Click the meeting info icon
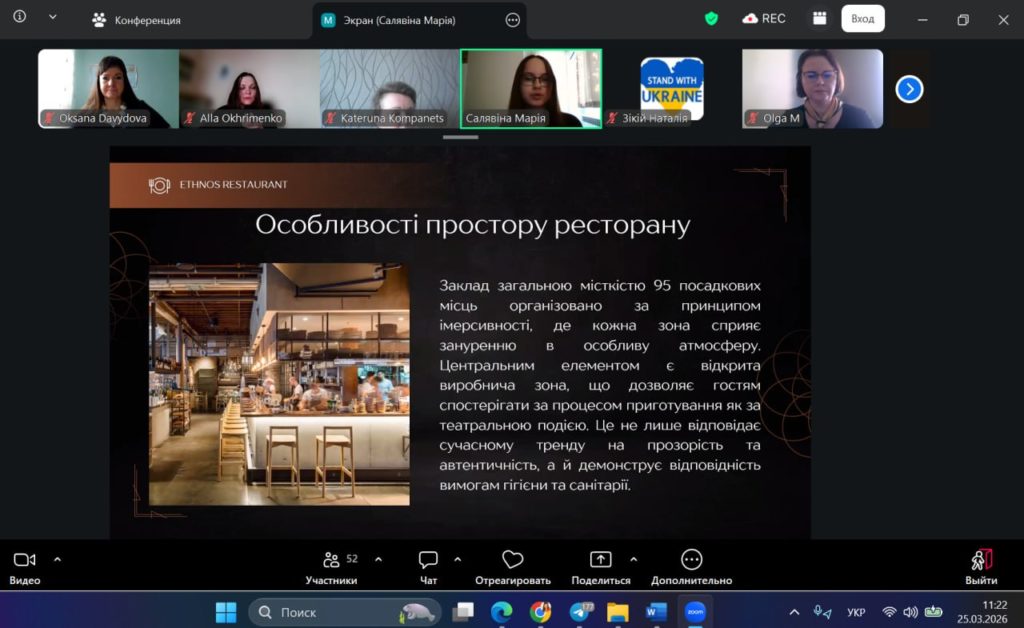The height and width of the screenshot is (628, 1024). [x=20, y=18]
